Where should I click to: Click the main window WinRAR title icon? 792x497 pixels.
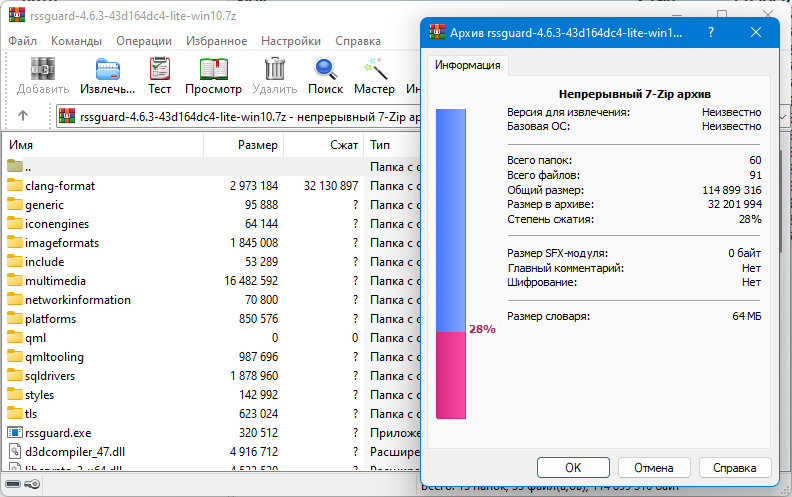click(x=17, y=15)
